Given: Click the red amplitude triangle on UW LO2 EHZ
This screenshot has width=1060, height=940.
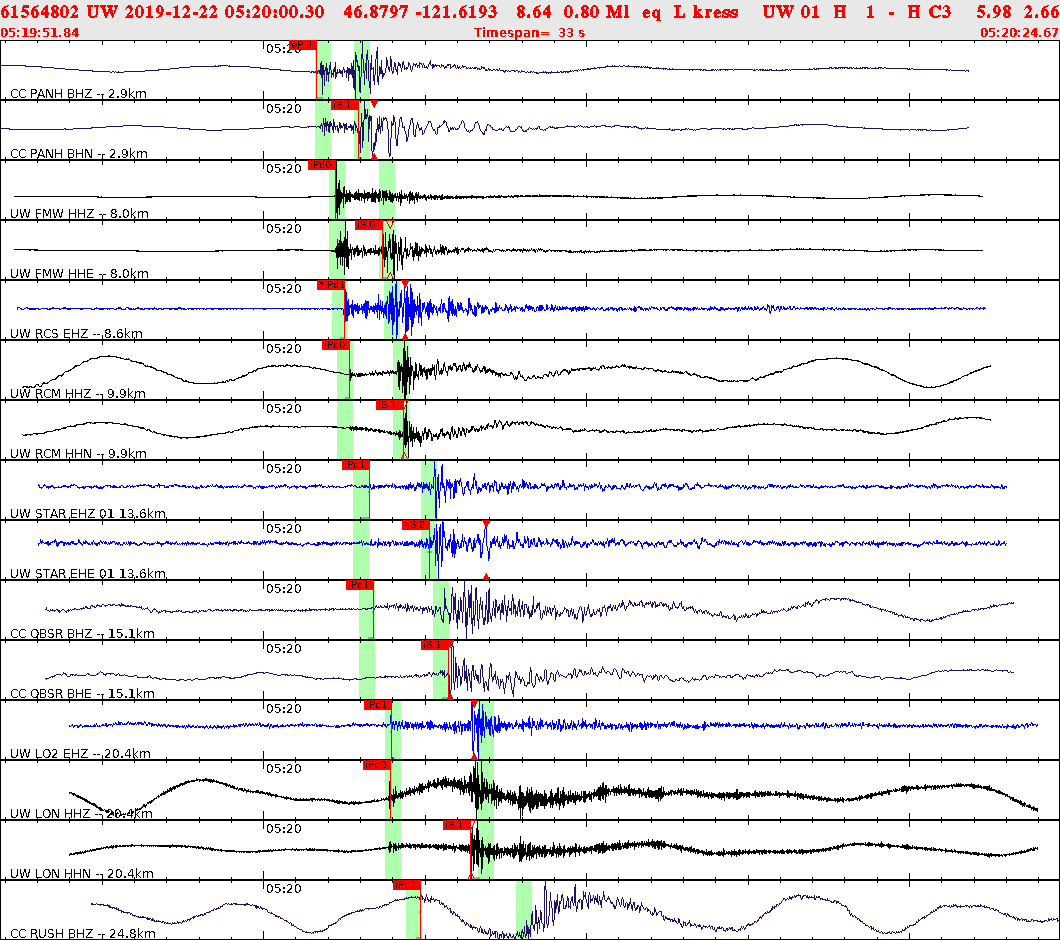Looking at the screenshot, I should click(x=473, y=705).
